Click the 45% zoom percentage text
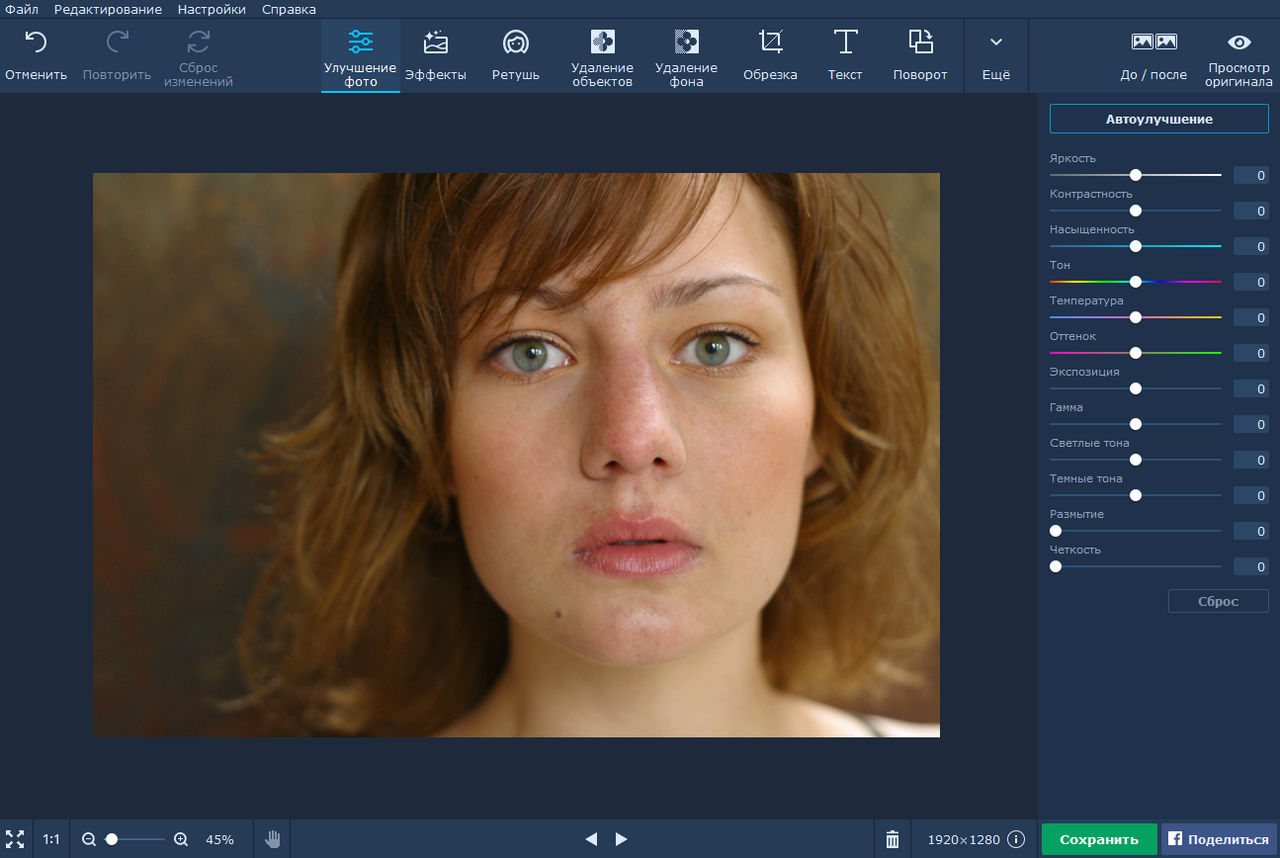Image resolution: width=1280 pixels, height=858 pixels. 220,840
